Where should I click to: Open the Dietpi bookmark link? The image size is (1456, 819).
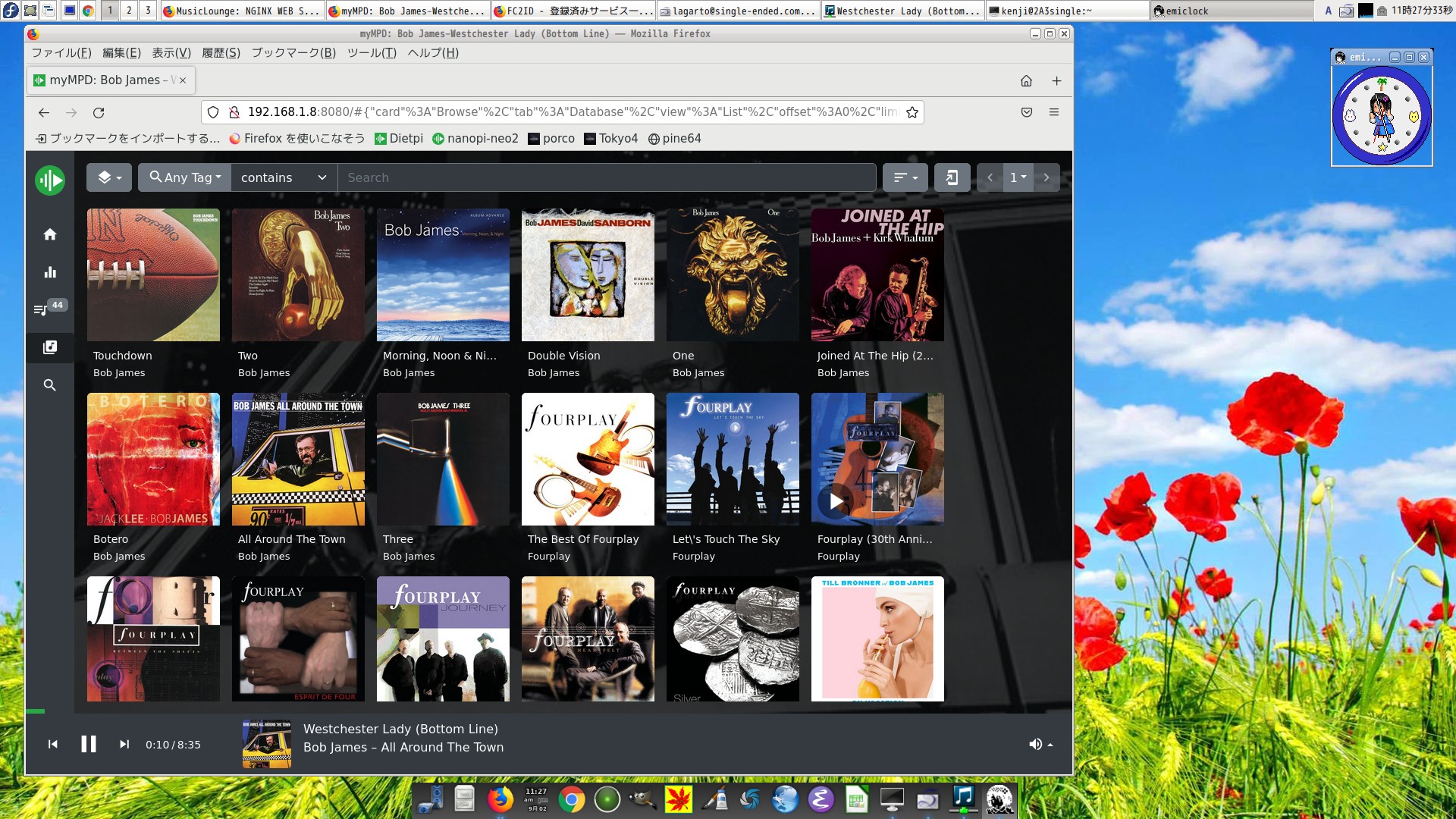pos(398,138)
